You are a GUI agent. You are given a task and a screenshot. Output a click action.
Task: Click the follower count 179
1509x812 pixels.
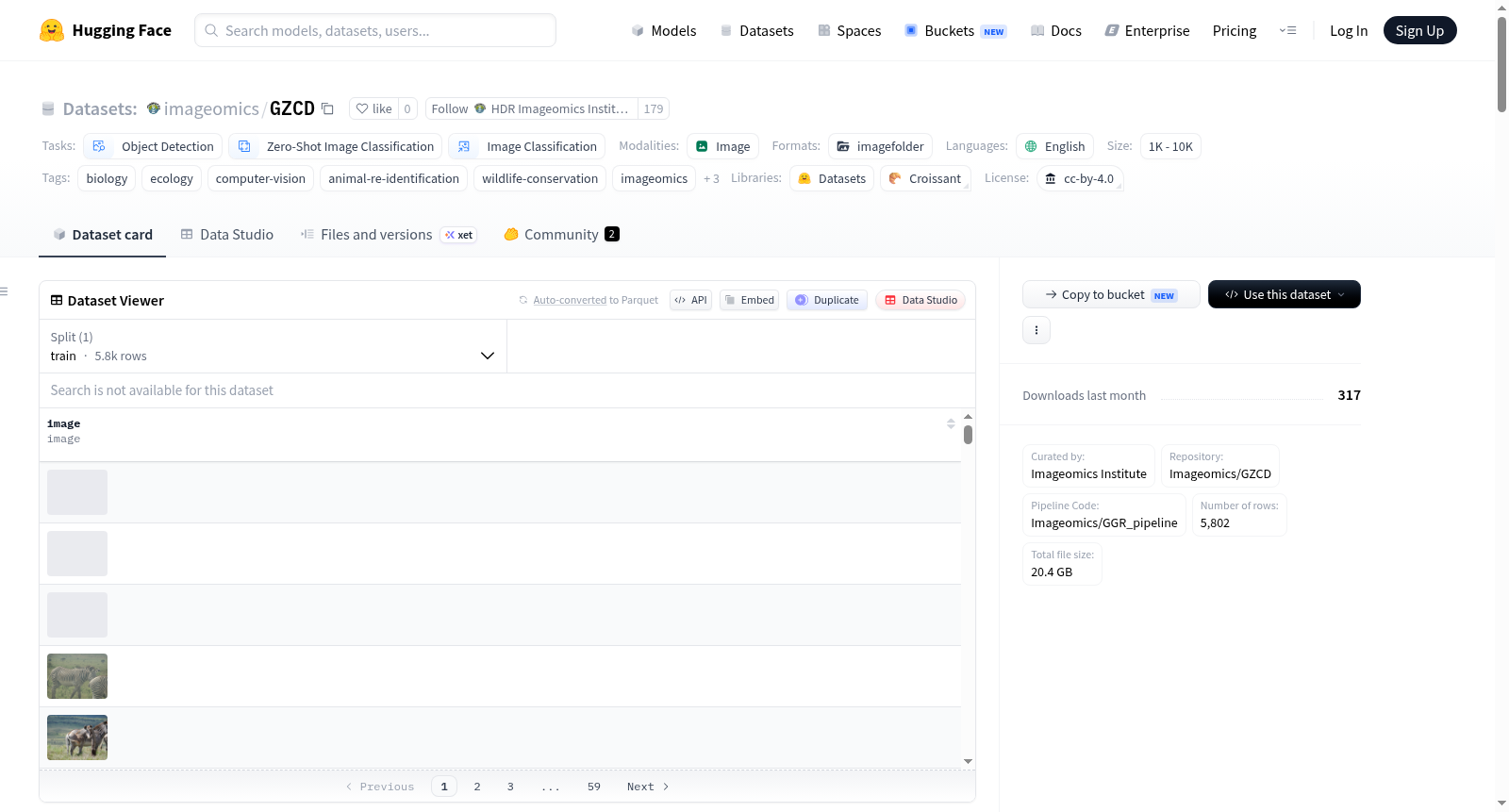tap(654, 108)
